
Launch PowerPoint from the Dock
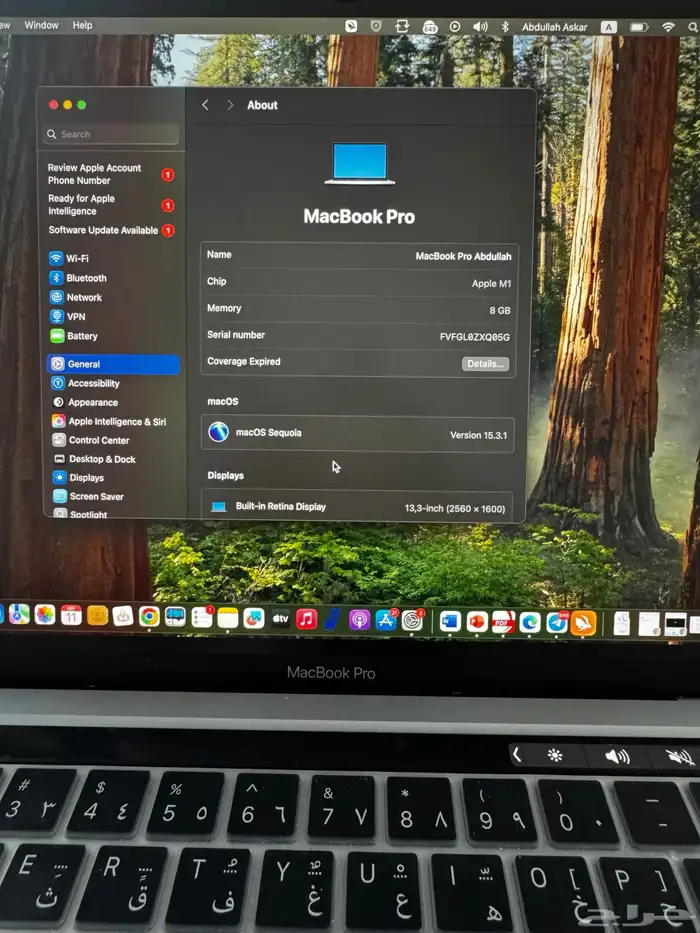click(x=477, y=622)
